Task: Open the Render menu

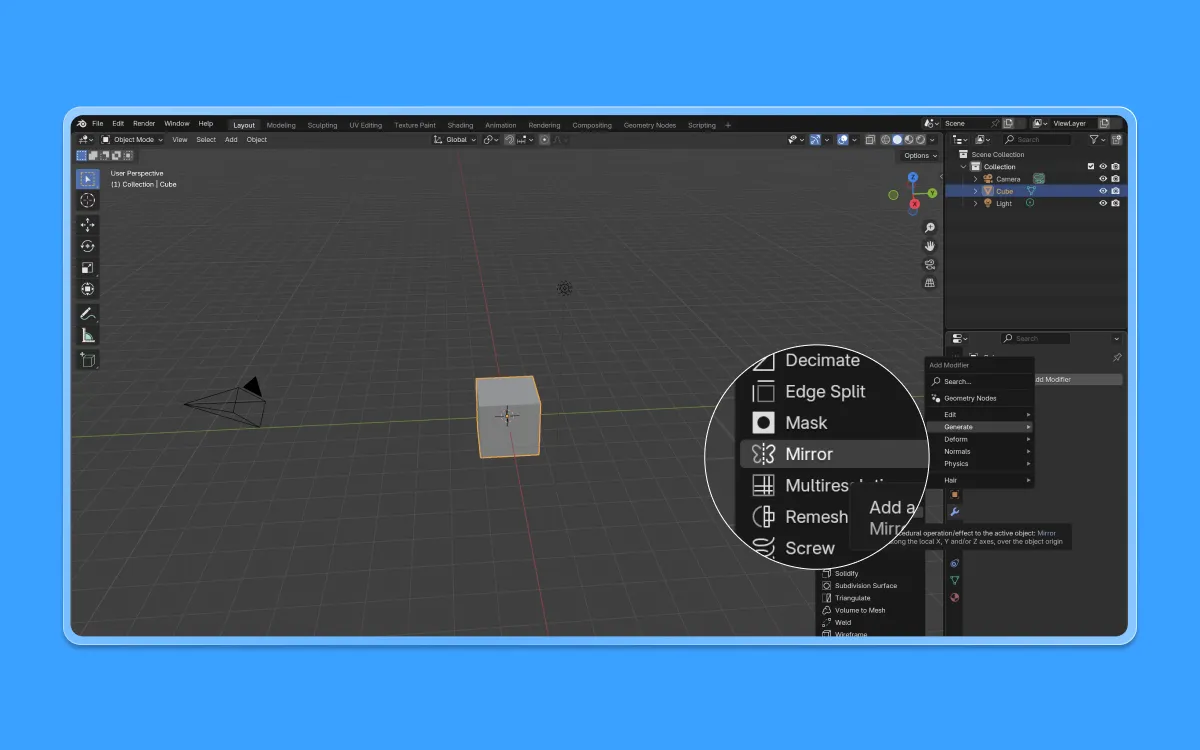Action: pos(144,124)
